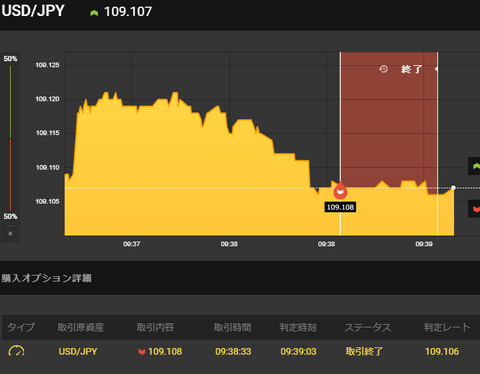Click the 109.105 price axis label

pyautogui.click(x=47, y=201)
